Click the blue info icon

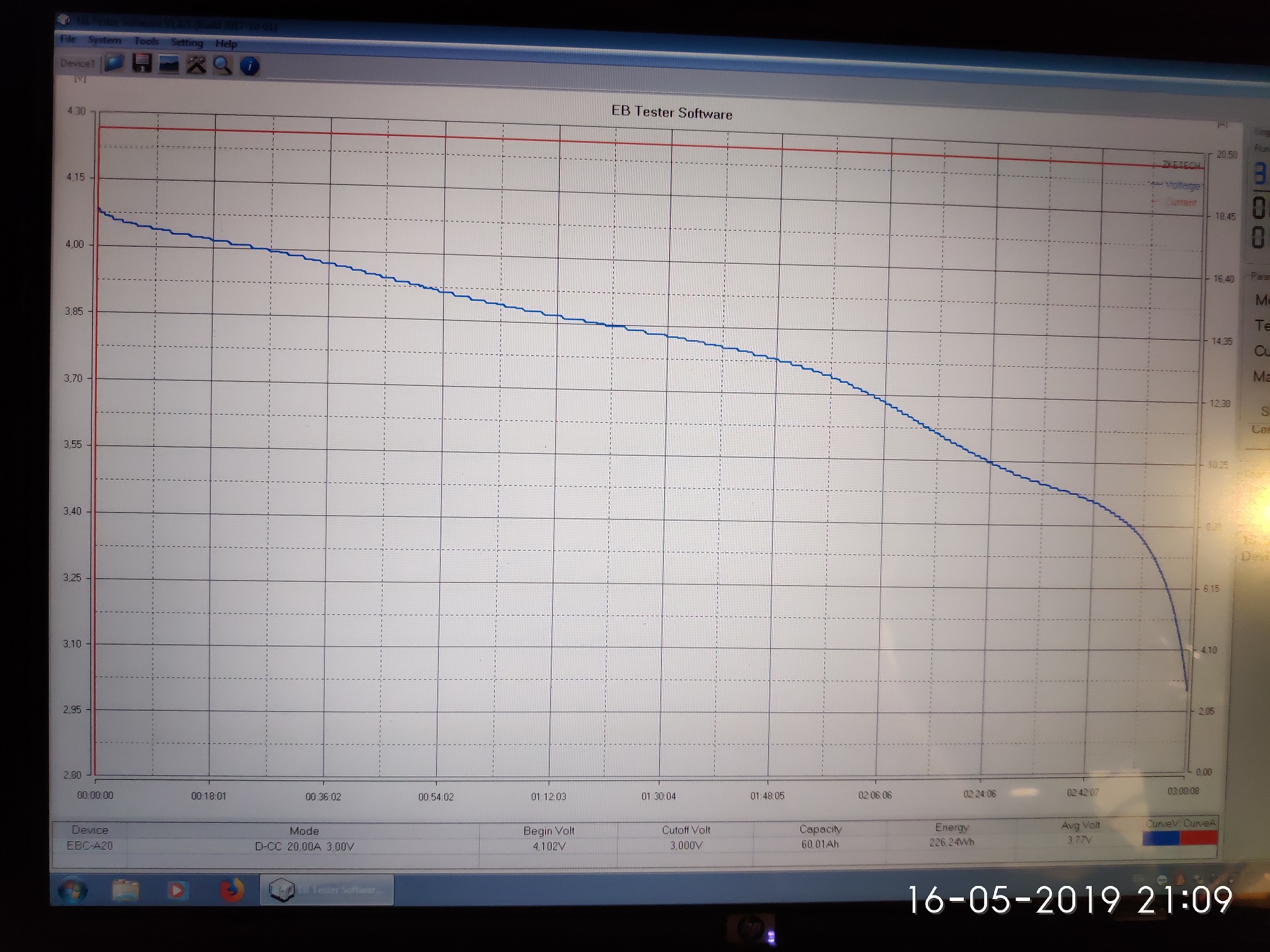click(x=249, y=66)
